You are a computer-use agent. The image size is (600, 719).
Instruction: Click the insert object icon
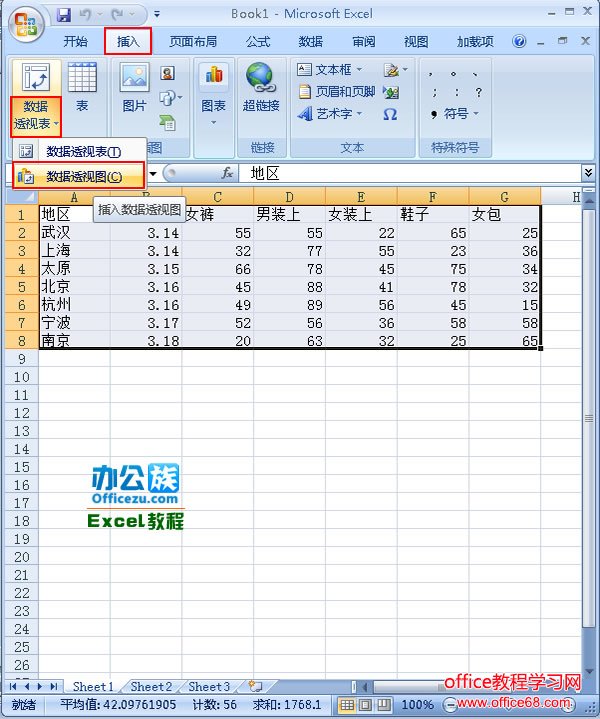coord(391,92)
